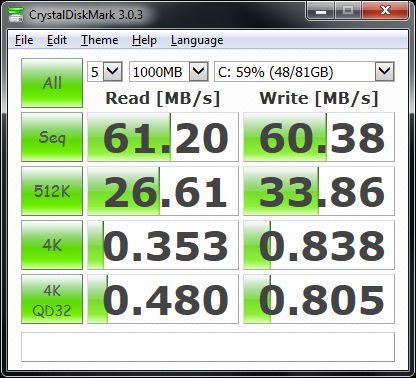Start the 512K random test
Image resolution: width=416 pixels, height=378 pixels.
tap(52, 191)
